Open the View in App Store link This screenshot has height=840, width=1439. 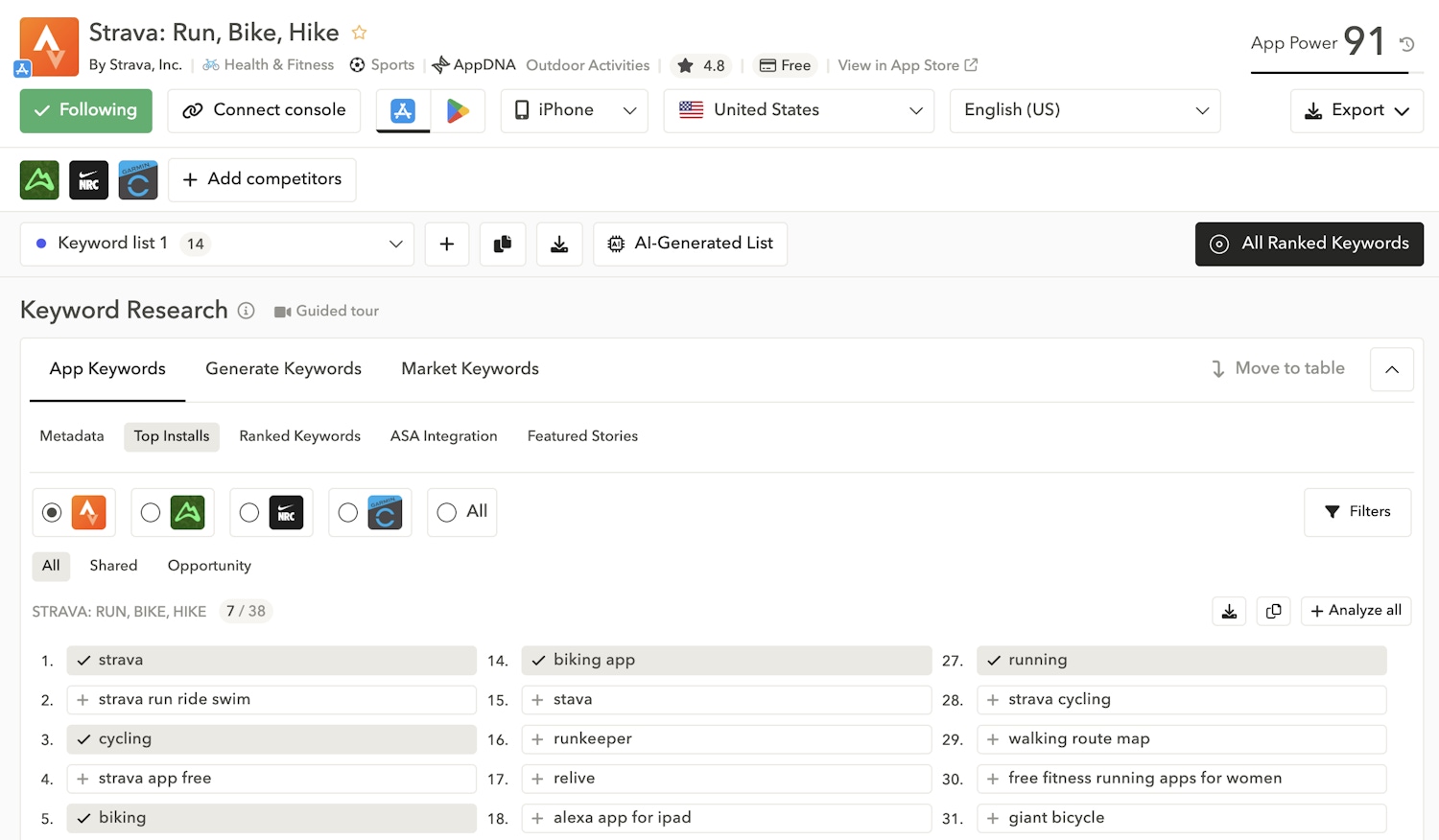(907, 65)
